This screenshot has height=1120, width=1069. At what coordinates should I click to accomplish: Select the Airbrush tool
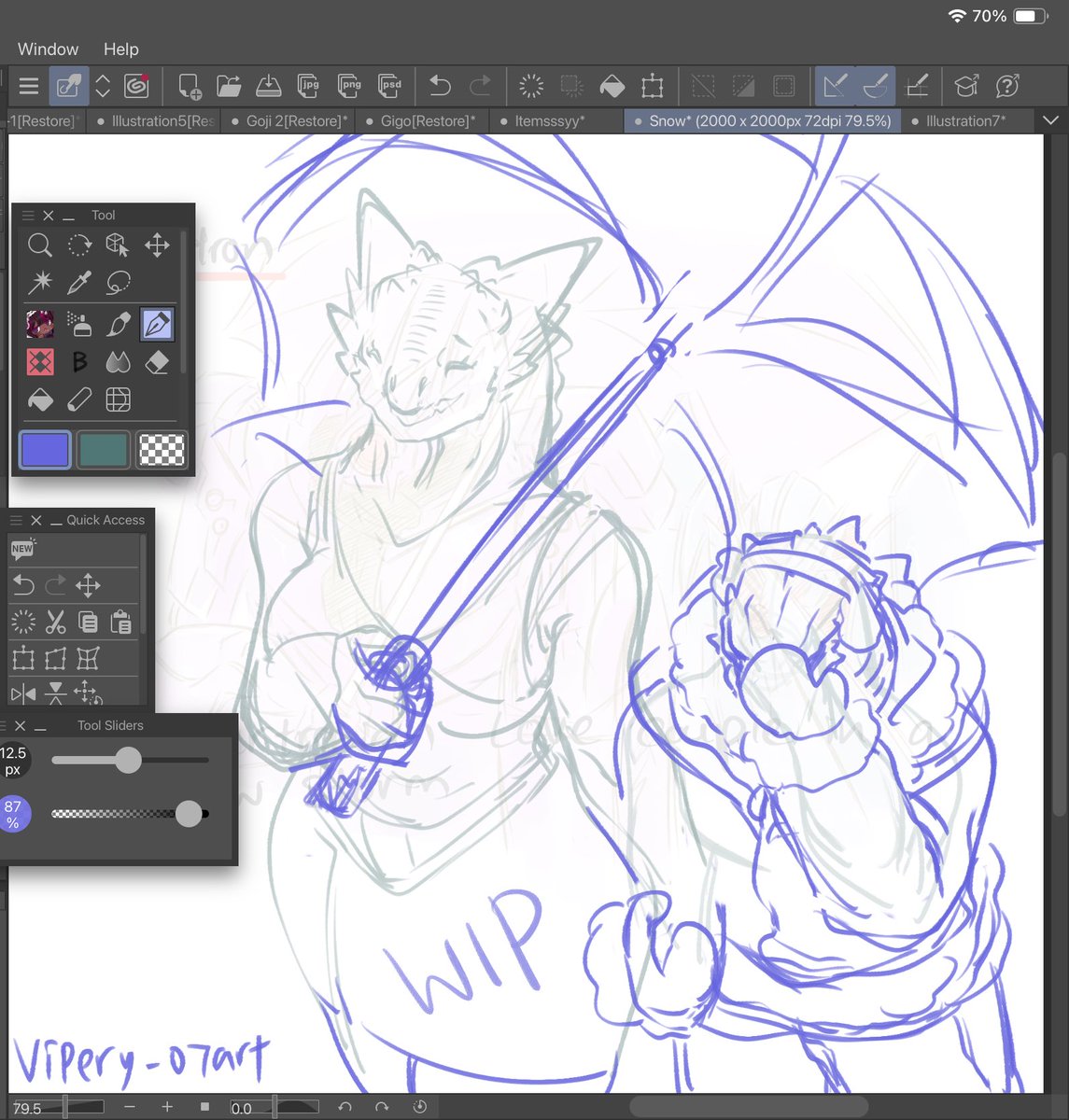(79, 325)
